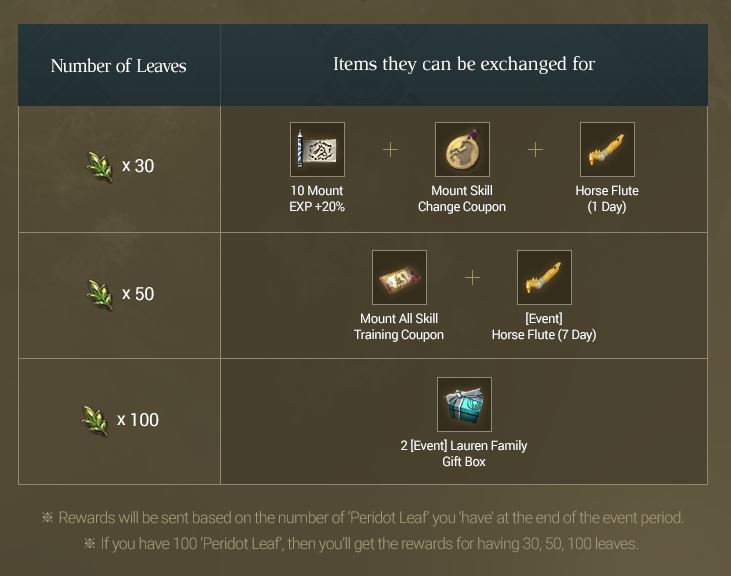Select the Mount Skill Change Coupon icon
731x576 pixels.
click(462, 150)
